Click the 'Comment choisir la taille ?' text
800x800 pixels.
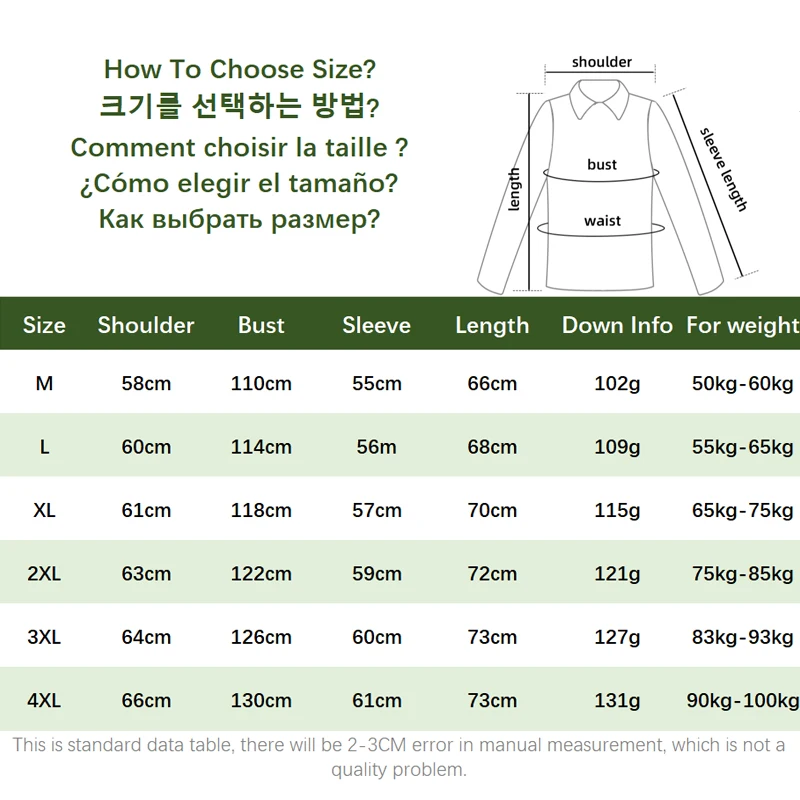[239, 147]
